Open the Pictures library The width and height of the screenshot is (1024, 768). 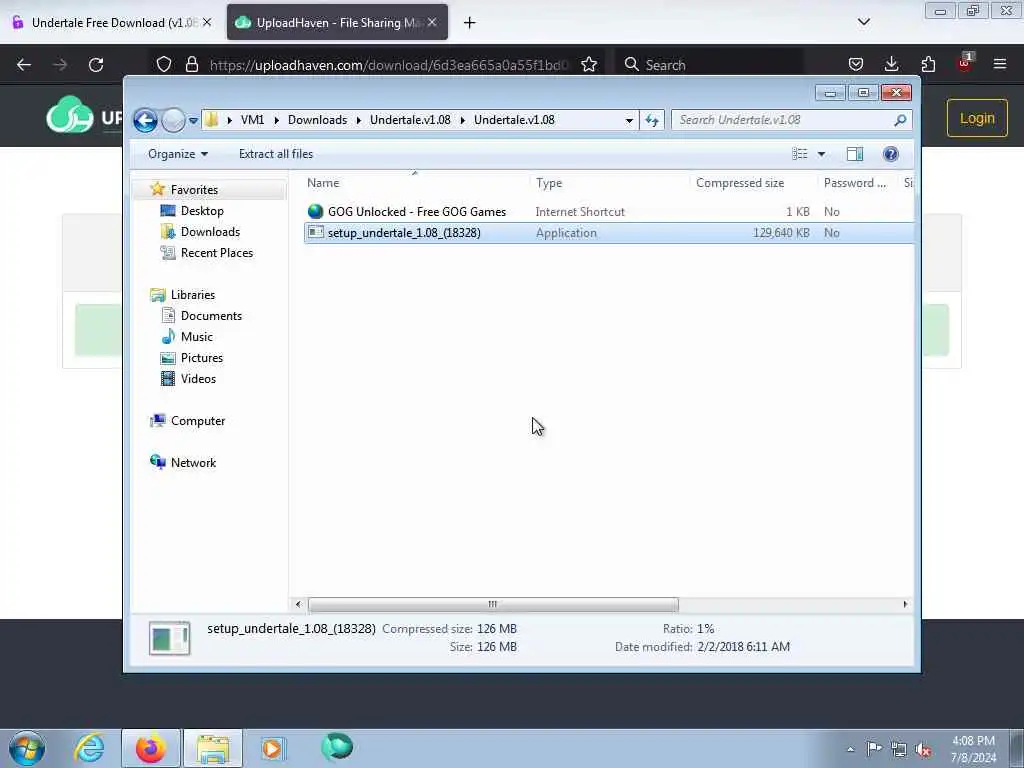pos(202,358)
